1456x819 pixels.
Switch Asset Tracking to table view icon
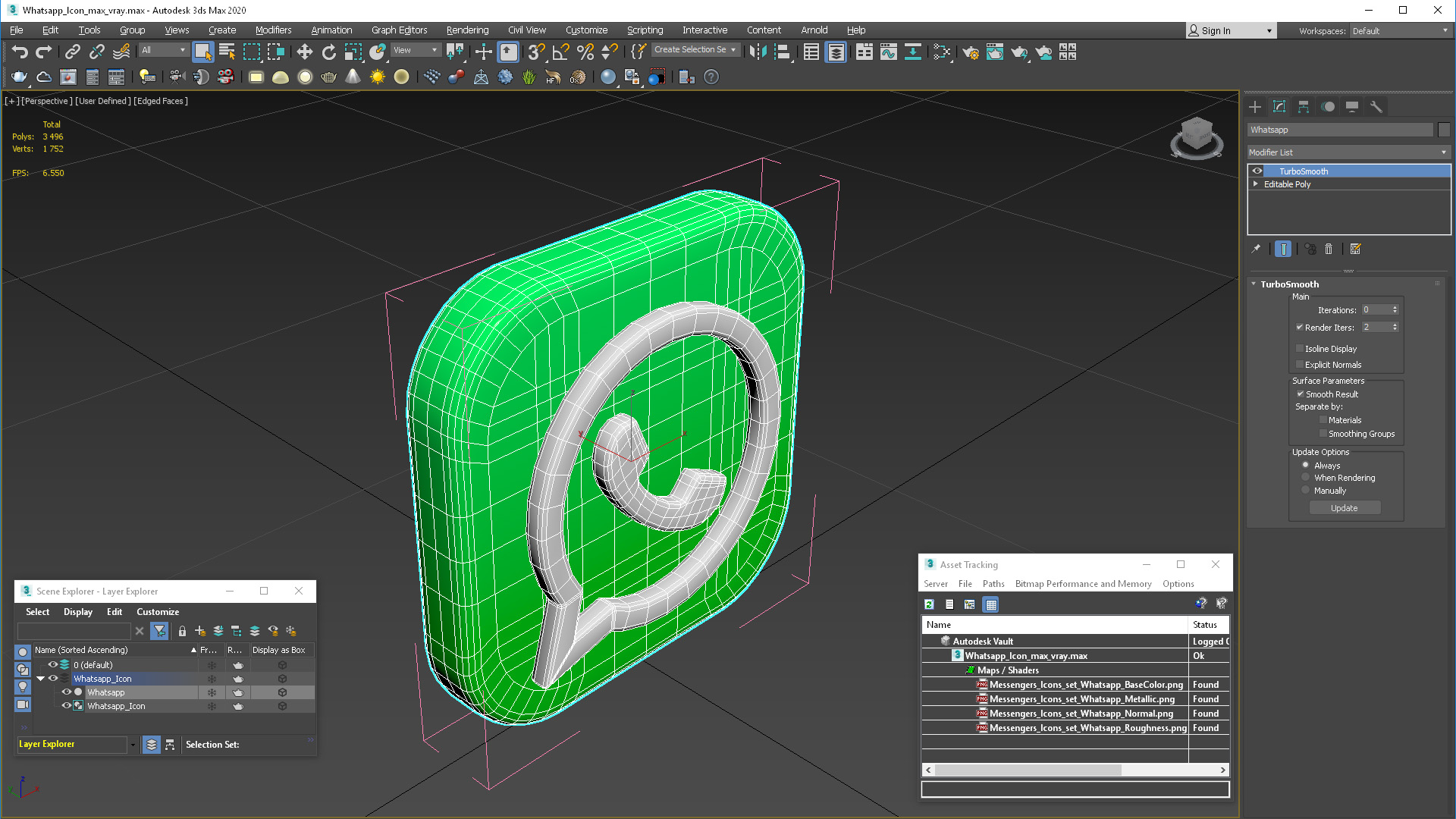coord(990,604)
